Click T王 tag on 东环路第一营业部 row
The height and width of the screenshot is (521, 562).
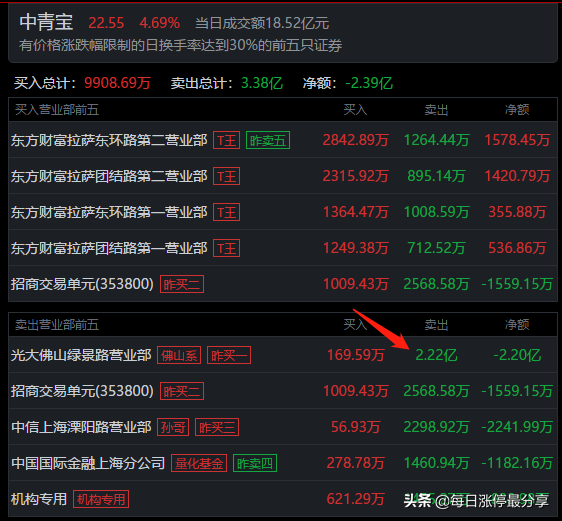point(227,212)
